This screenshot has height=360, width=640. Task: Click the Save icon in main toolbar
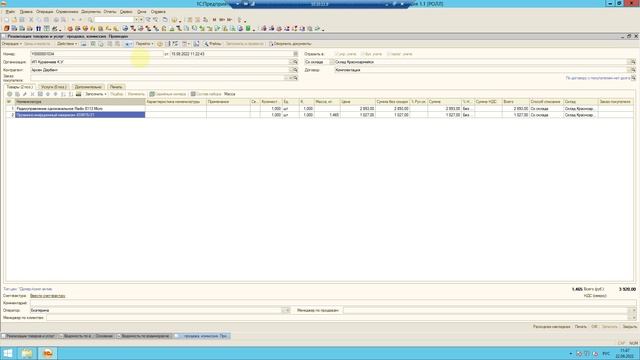point(22,20)
